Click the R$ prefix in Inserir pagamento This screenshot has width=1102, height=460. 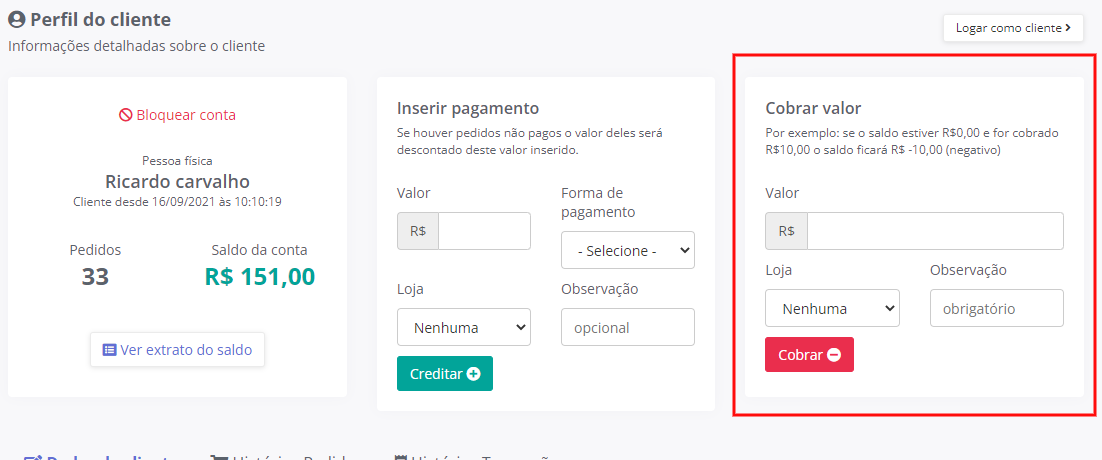[418, 231]
